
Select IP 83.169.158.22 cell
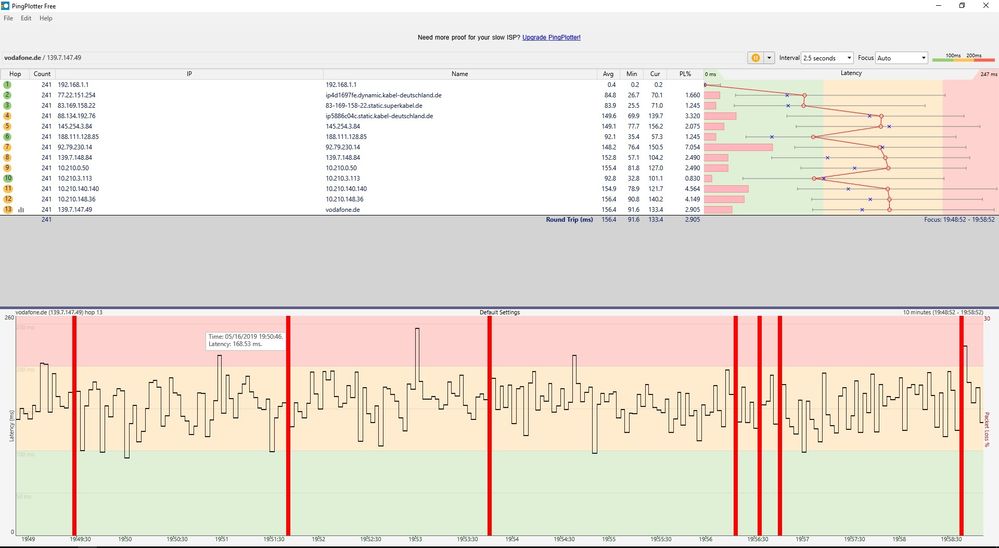click(x=76, y=105)
